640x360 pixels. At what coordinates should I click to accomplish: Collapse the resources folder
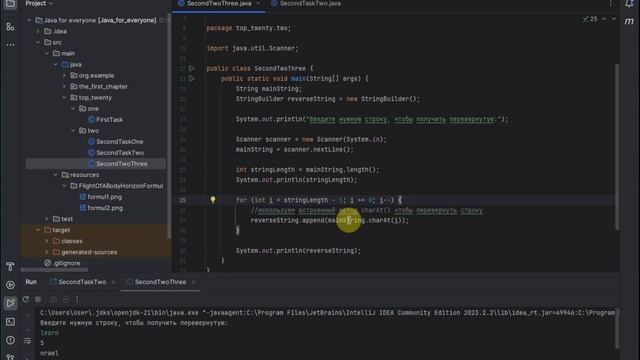coord(56,175)
